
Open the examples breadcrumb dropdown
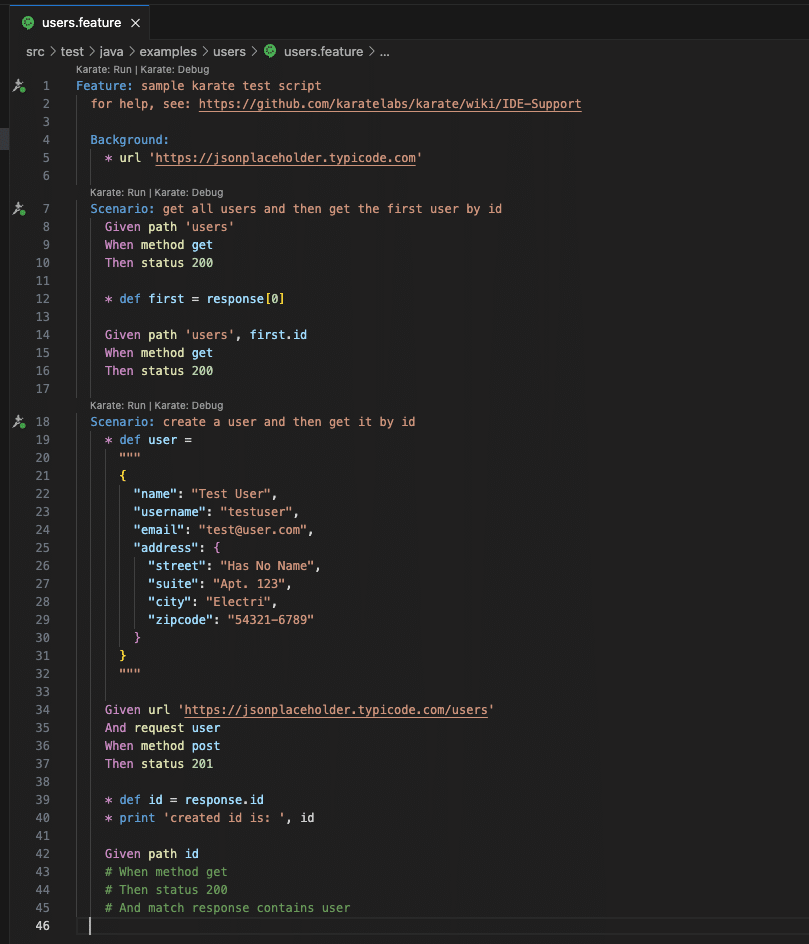167,51
